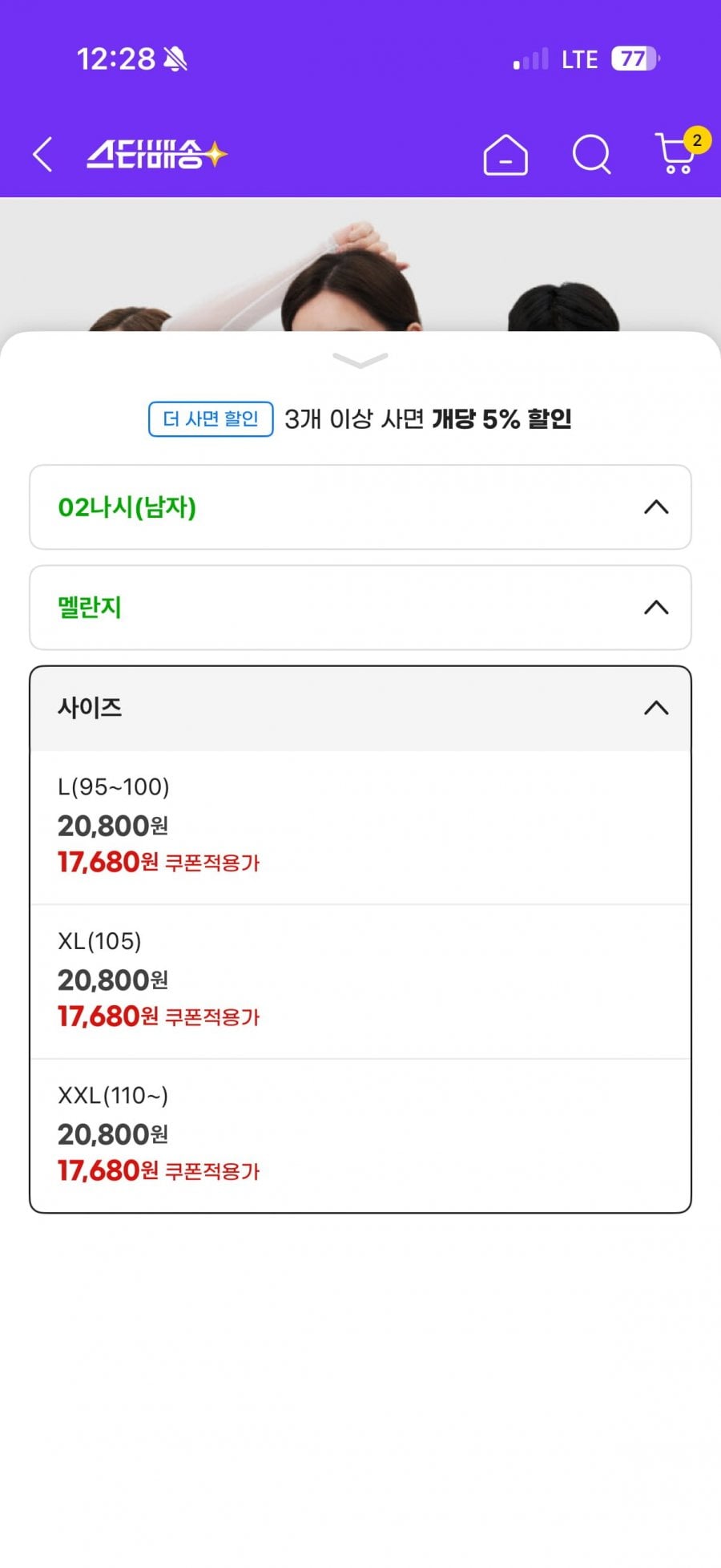This screenshot has height=1568, width=721.
Task: Tap the search magnifier icon
Action: (x=592, y=154)
